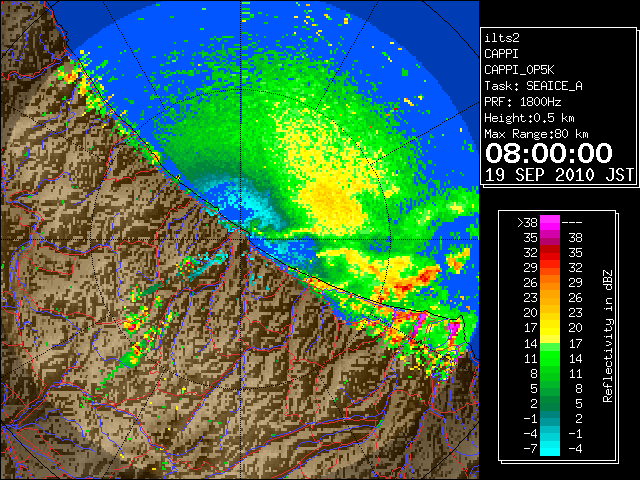
Task: Pick the magenta >38 dBZ legend swatch
Action: point(550,222)
